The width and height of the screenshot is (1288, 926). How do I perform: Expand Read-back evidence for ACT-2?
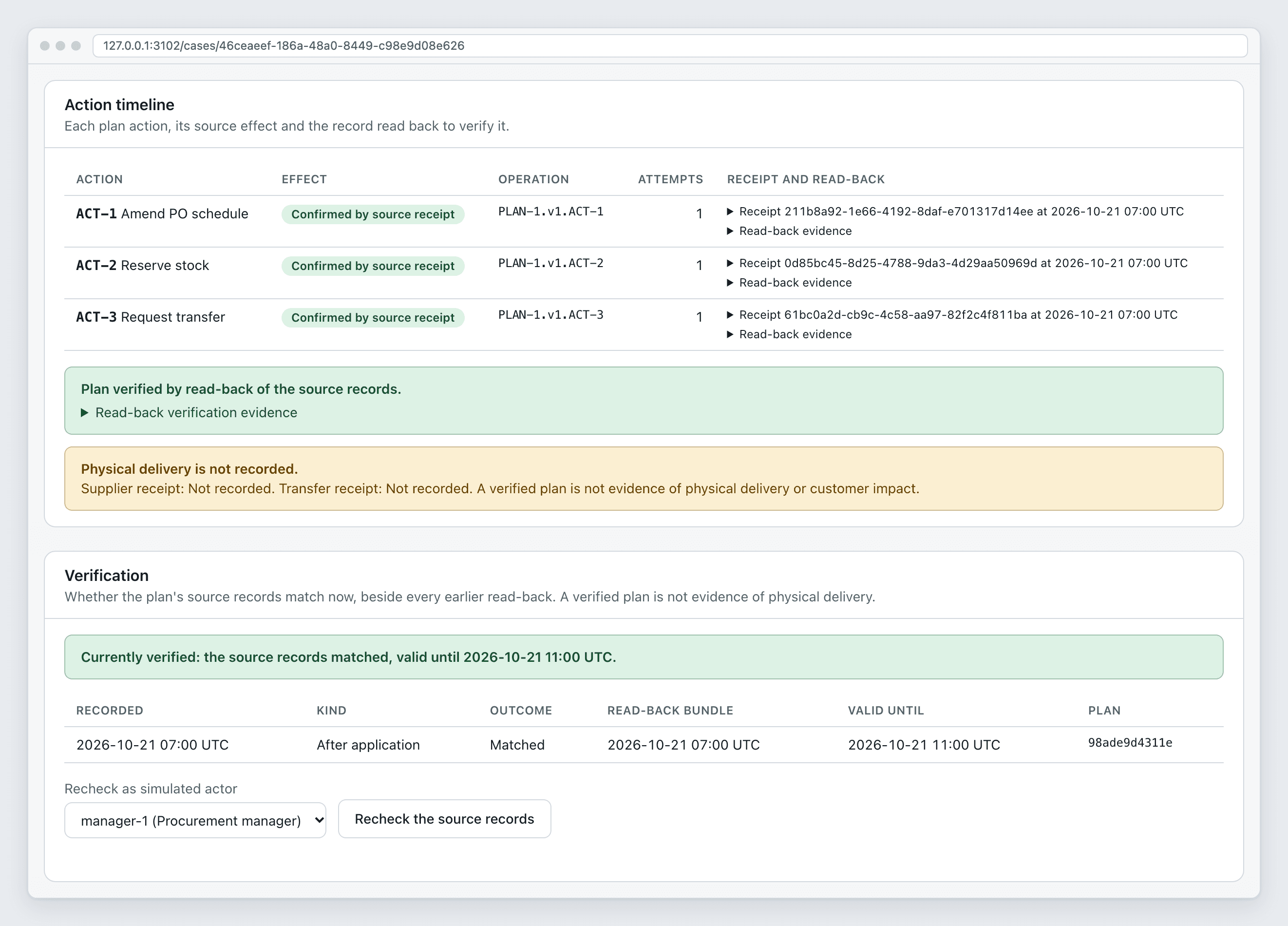click(789, 283)
